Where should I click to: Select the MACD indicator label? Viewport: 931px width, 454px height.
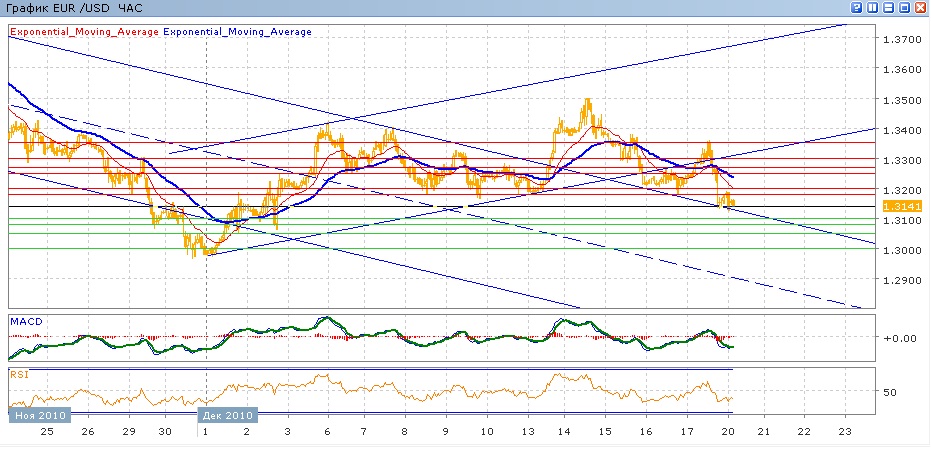click(x=25, y=321)
